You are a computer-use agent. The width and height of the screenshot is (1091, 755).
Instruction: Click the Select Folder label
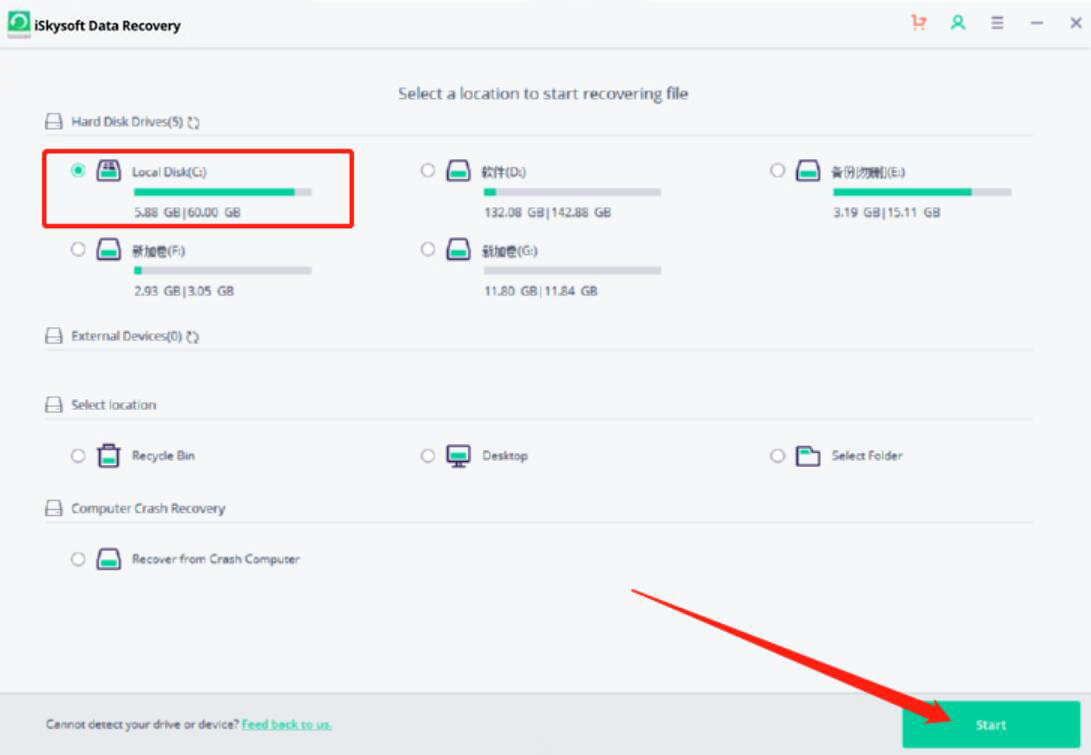point(867,456)
